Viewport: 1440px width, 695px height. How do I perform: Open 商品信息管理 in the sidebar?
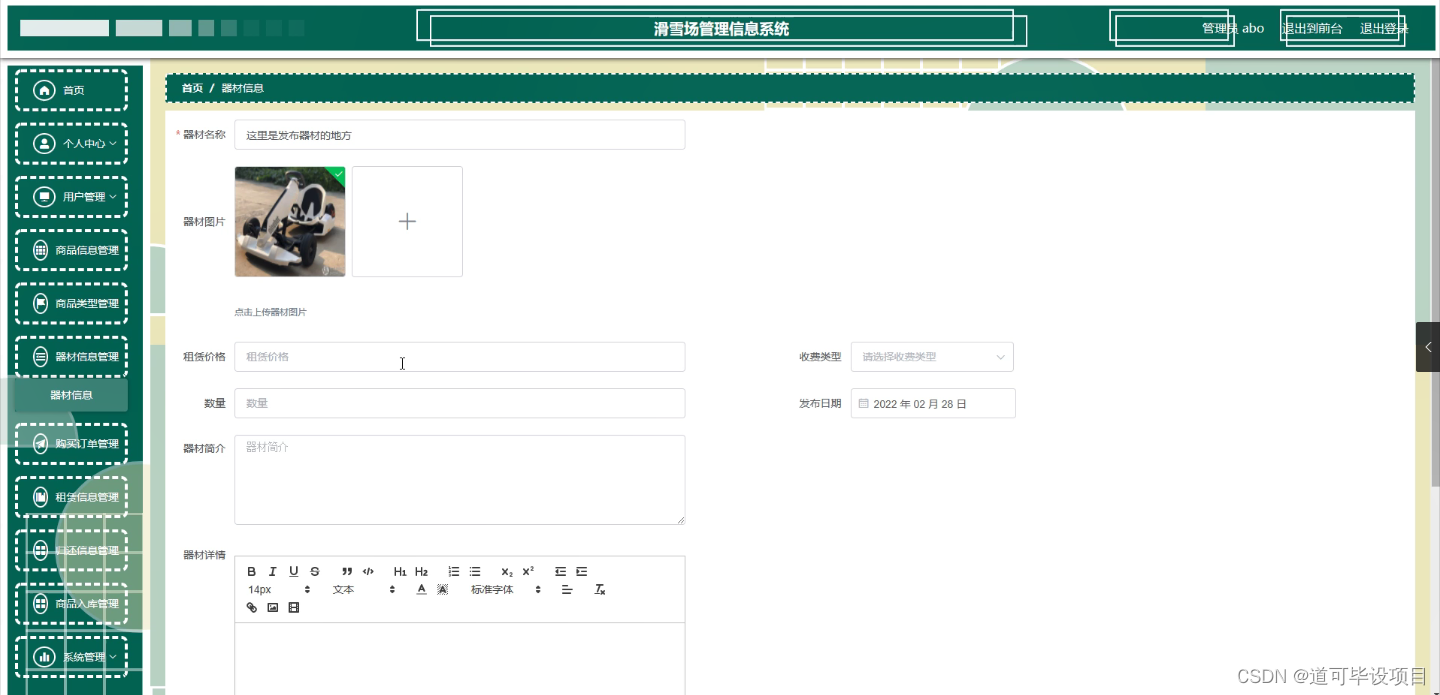point(71,250)
